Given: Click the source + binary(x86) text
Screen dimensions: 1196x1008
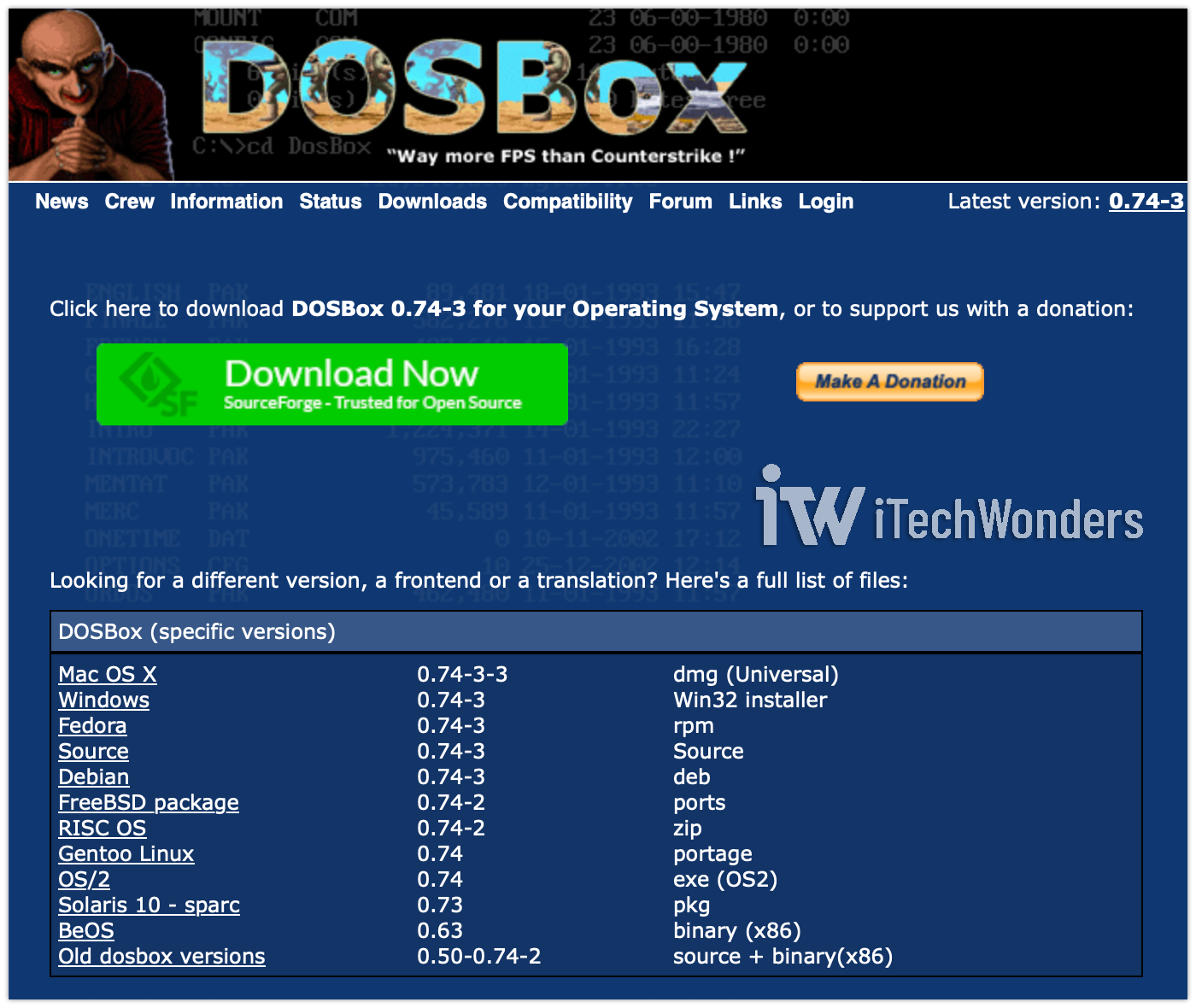Looking at the screenshot, I should (783, 956).
